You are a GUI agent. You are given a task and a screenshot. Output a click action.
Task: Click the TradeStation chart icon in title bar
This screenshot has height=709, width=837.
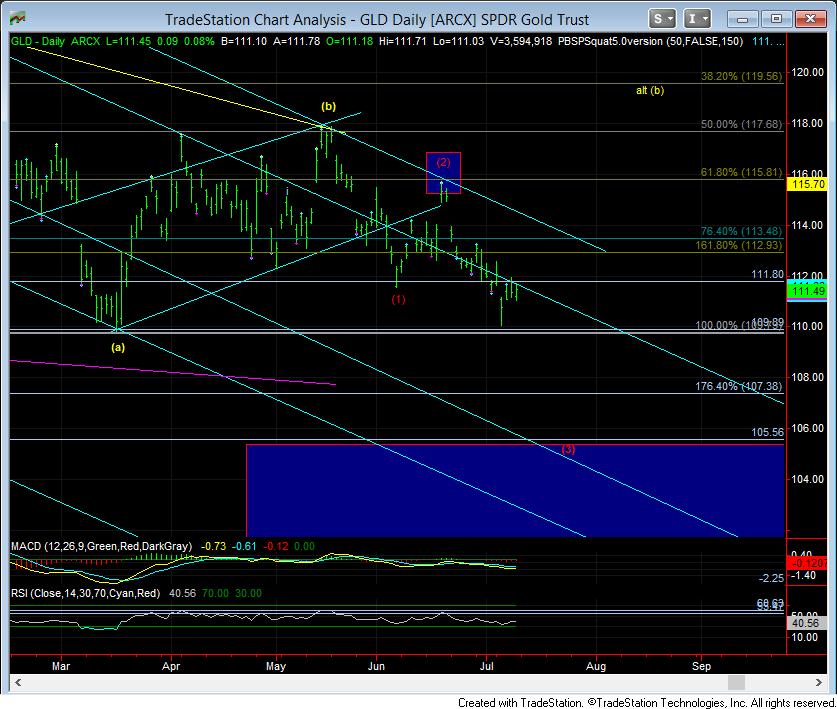pyautogui.click(x=17, y=19)
